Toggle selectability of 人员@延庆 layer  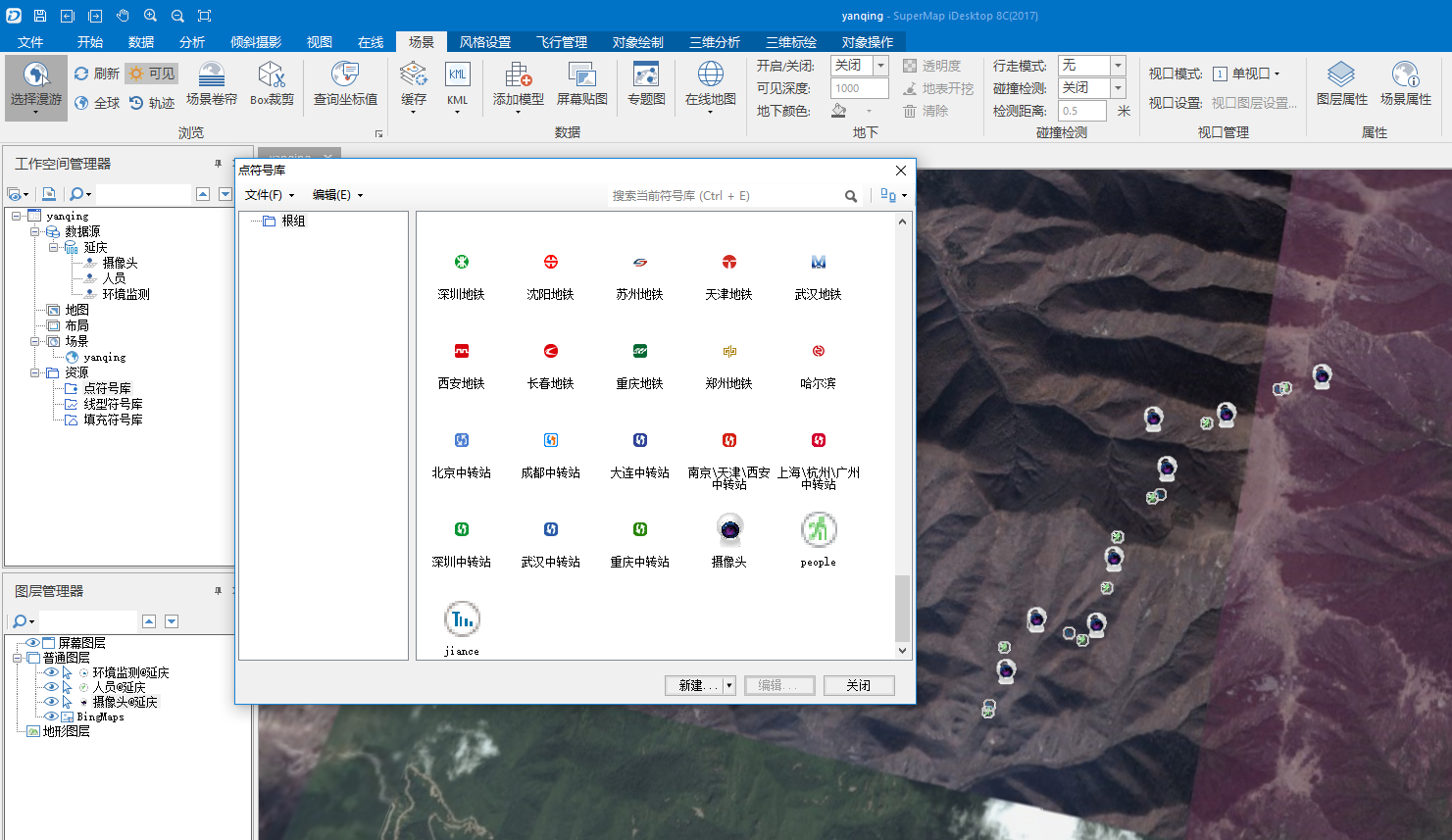click(x=67, y=687)
